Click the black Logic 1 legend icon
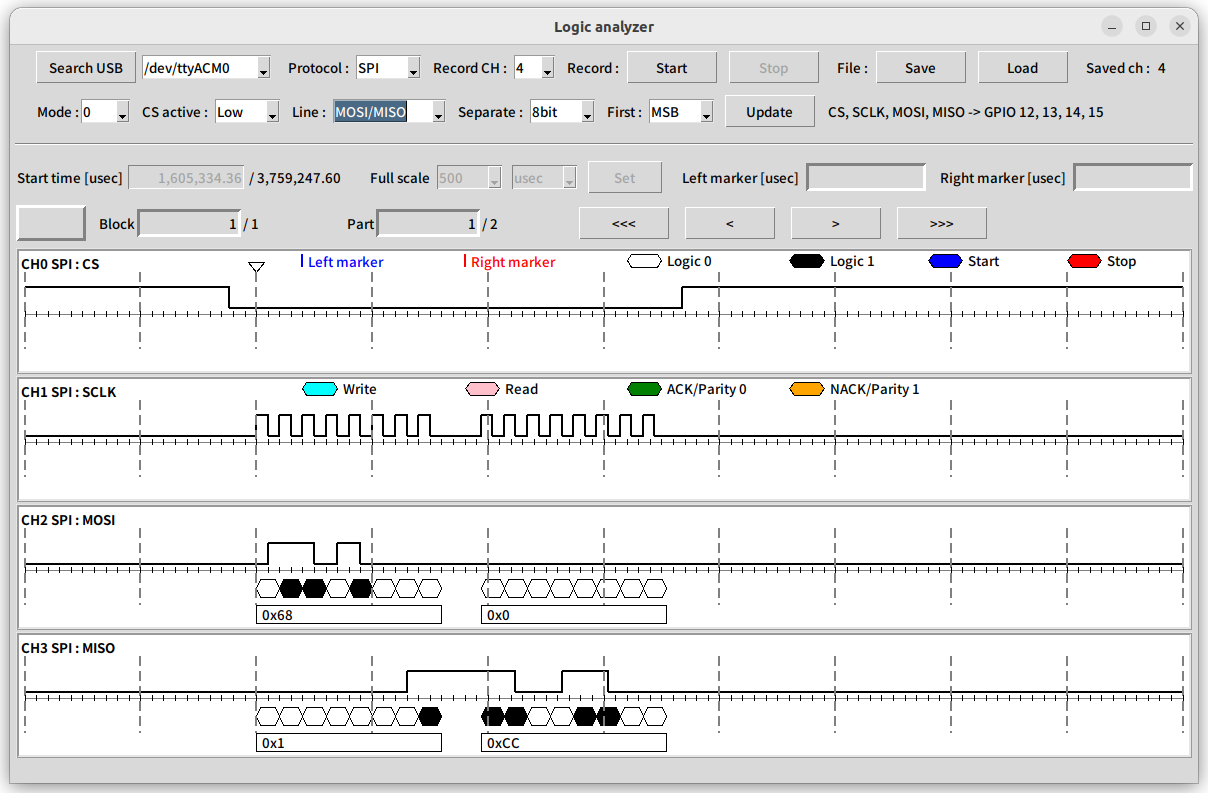The width and height of the screenshot is (1208, 793). point(807,261)
